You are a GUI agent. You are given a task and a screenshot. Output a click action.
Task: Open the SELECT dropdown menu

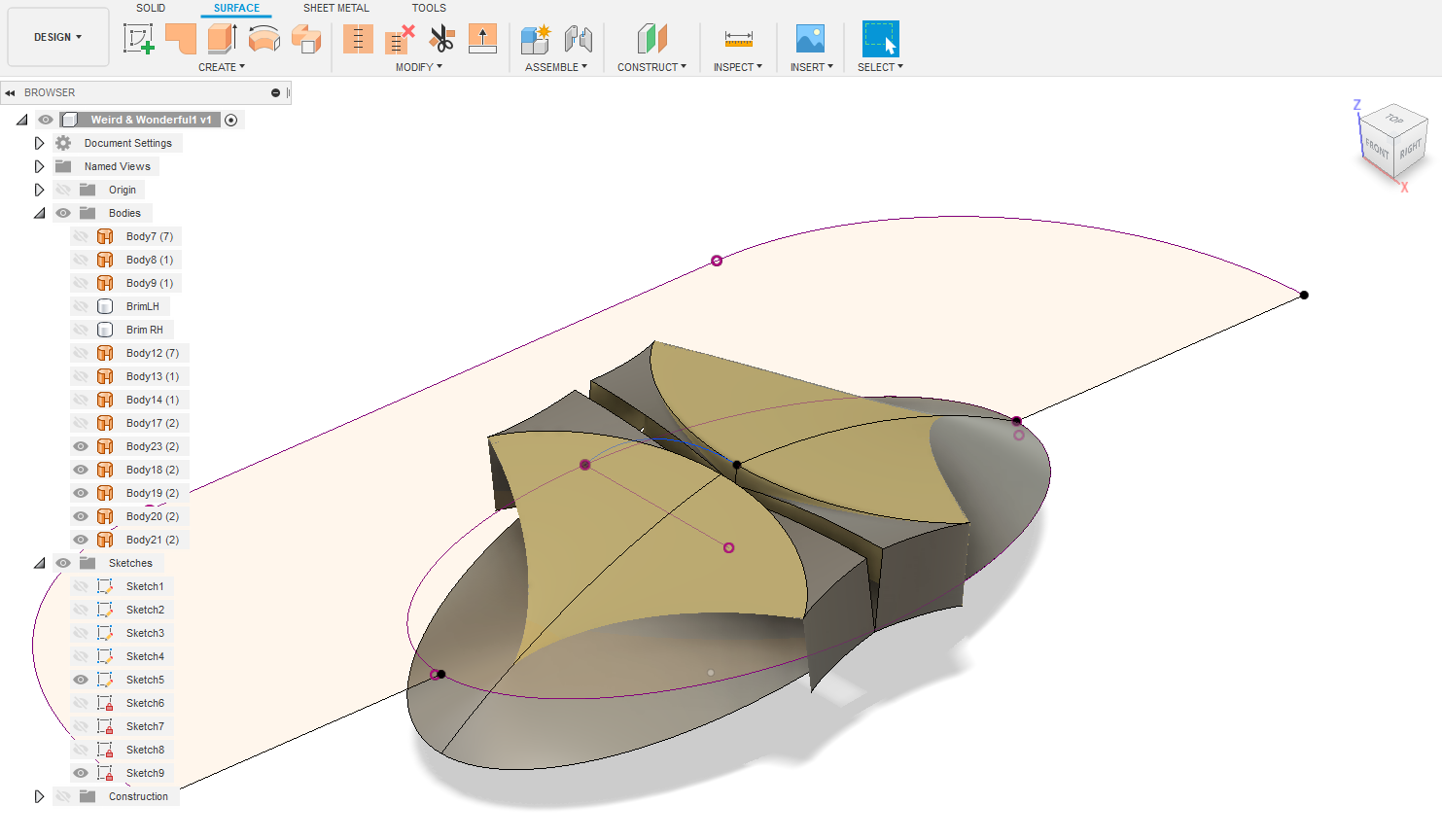click(880, 67)
